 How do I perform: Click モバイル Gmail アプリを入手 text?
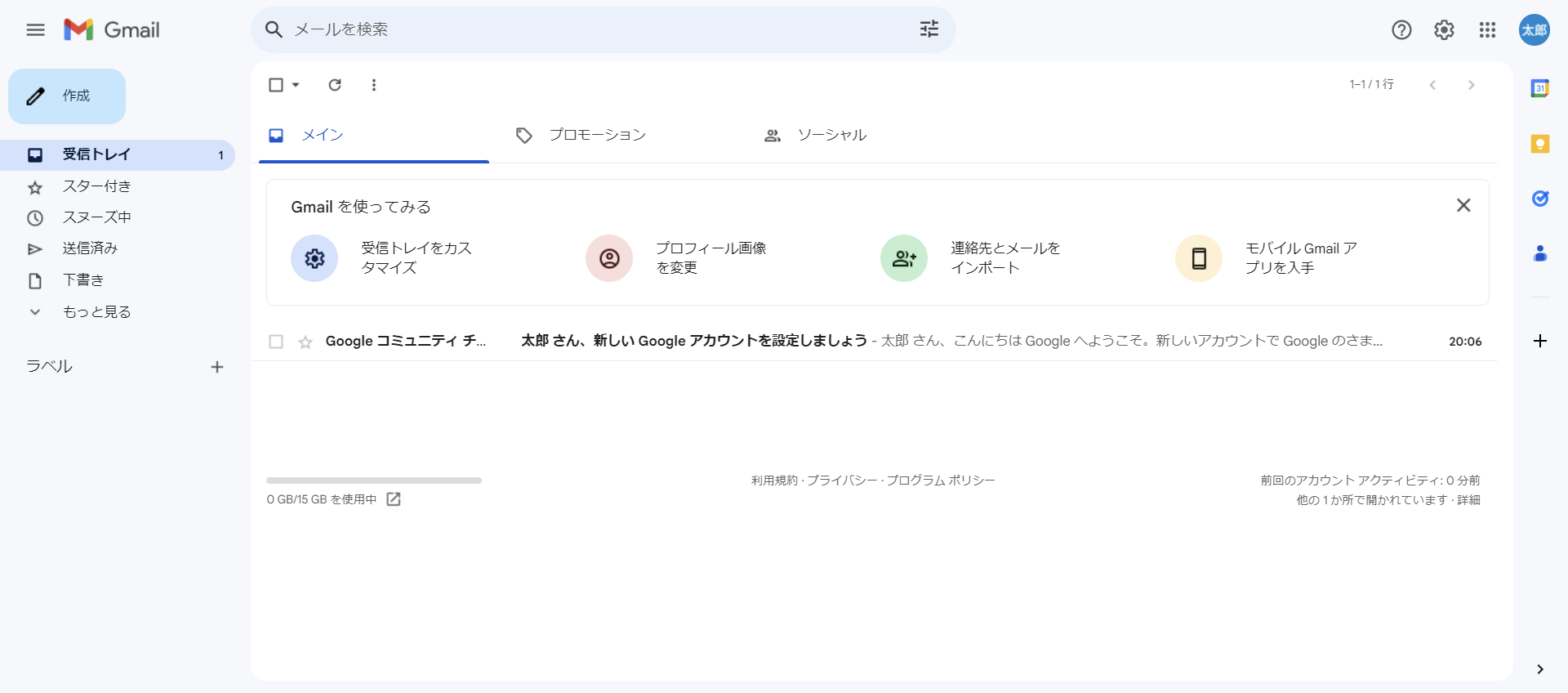[1301, 258]
